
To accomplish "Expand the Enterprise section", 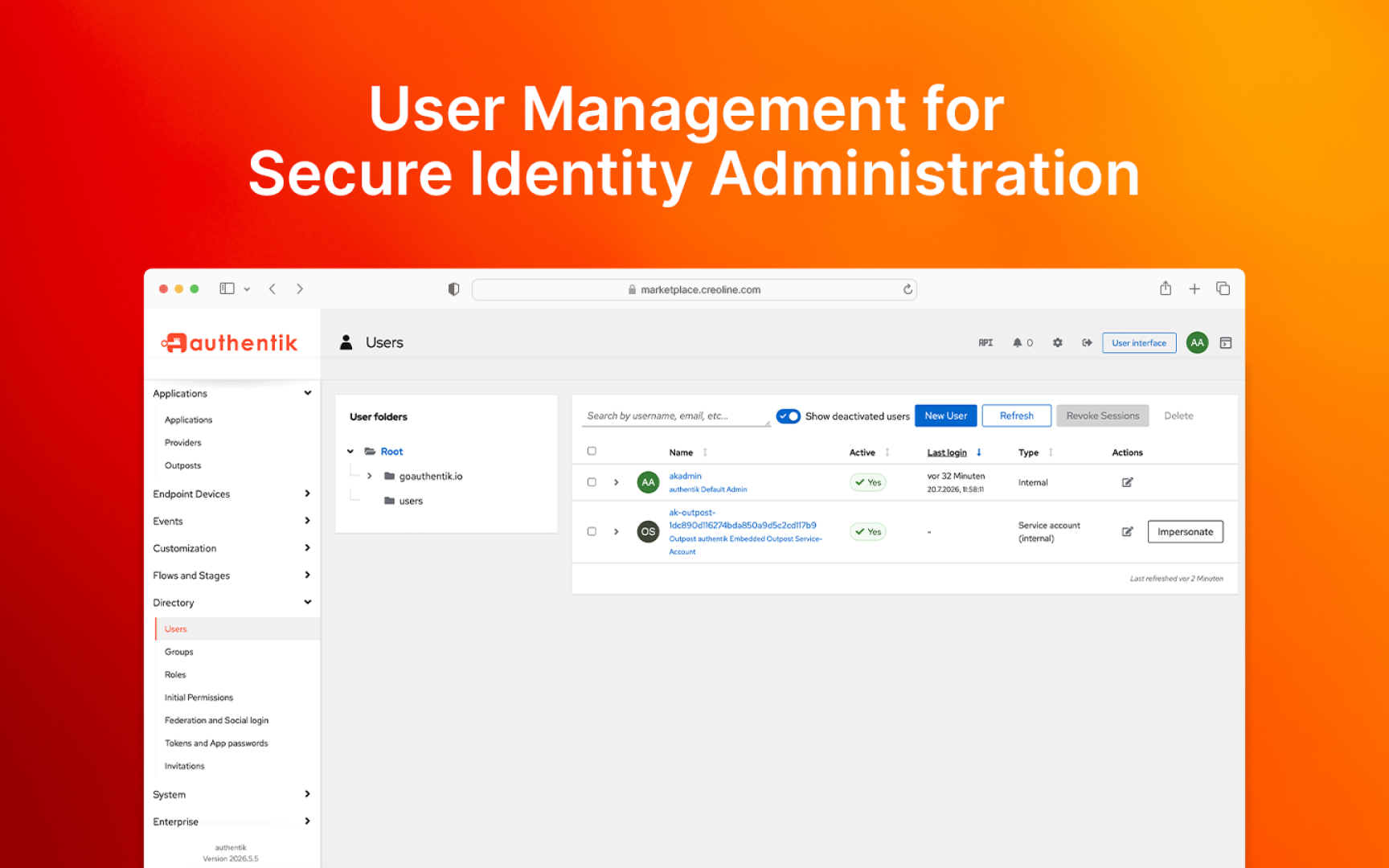I will coord(308,821).
